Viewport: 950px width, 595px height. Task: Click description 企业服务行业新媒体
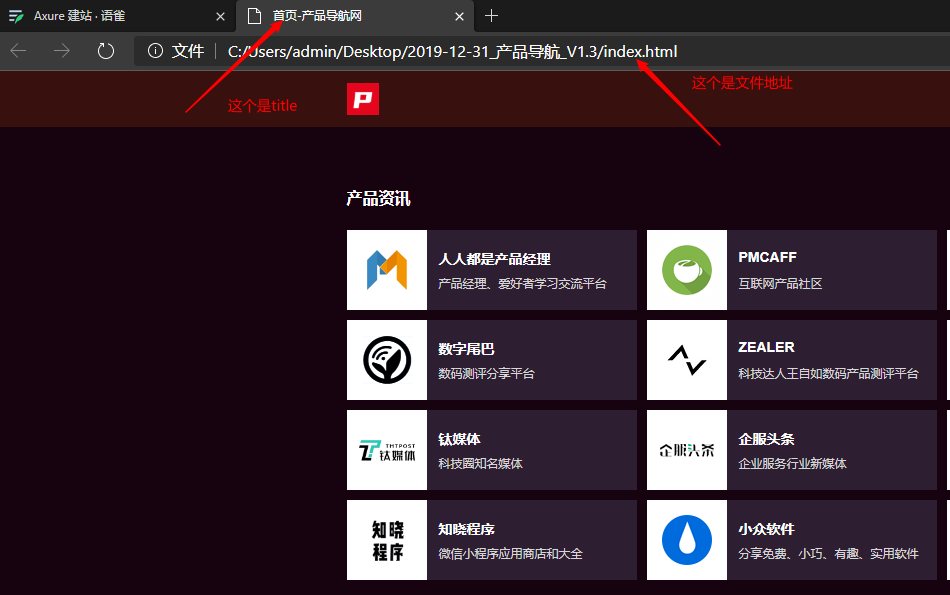tap(792, 464)
